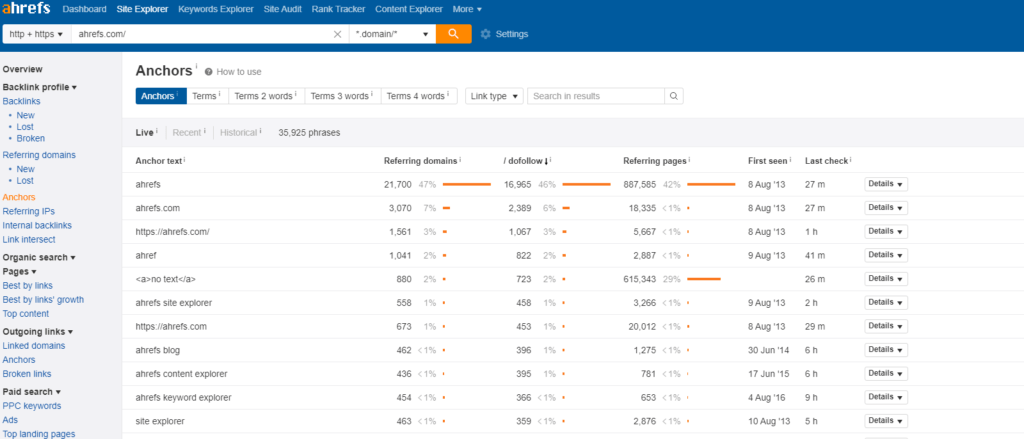This screenshot has height=439, width=1024.
Task: Sort by the dofollow column header
Action: tap(526, 161)
